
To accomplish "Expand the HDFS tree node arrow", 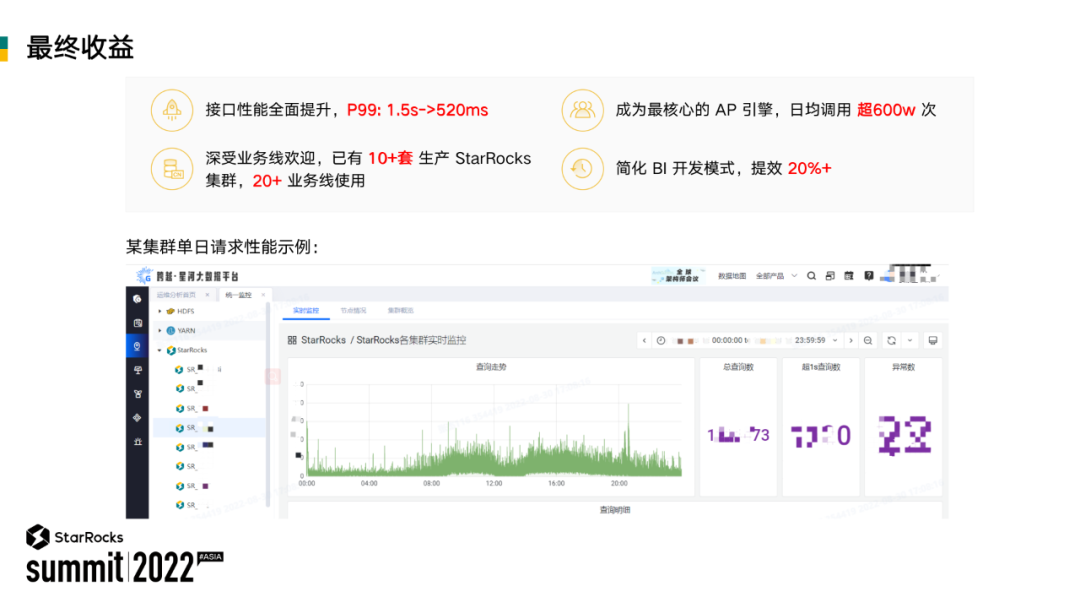I will coord(160,311).
